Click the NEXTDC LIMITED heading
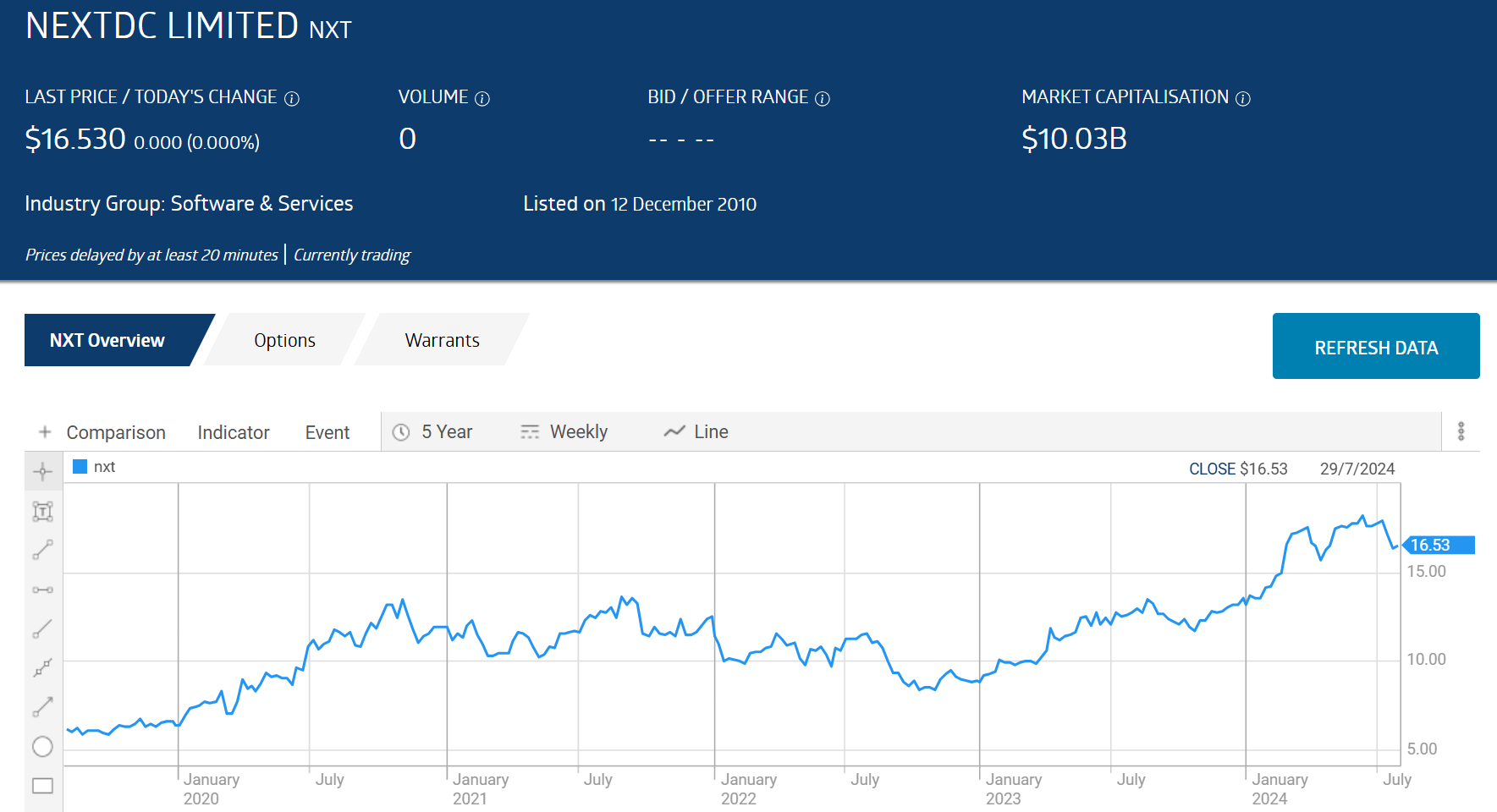The height and width of the screenshot is (812, 1497). click(x=162, y=25)
